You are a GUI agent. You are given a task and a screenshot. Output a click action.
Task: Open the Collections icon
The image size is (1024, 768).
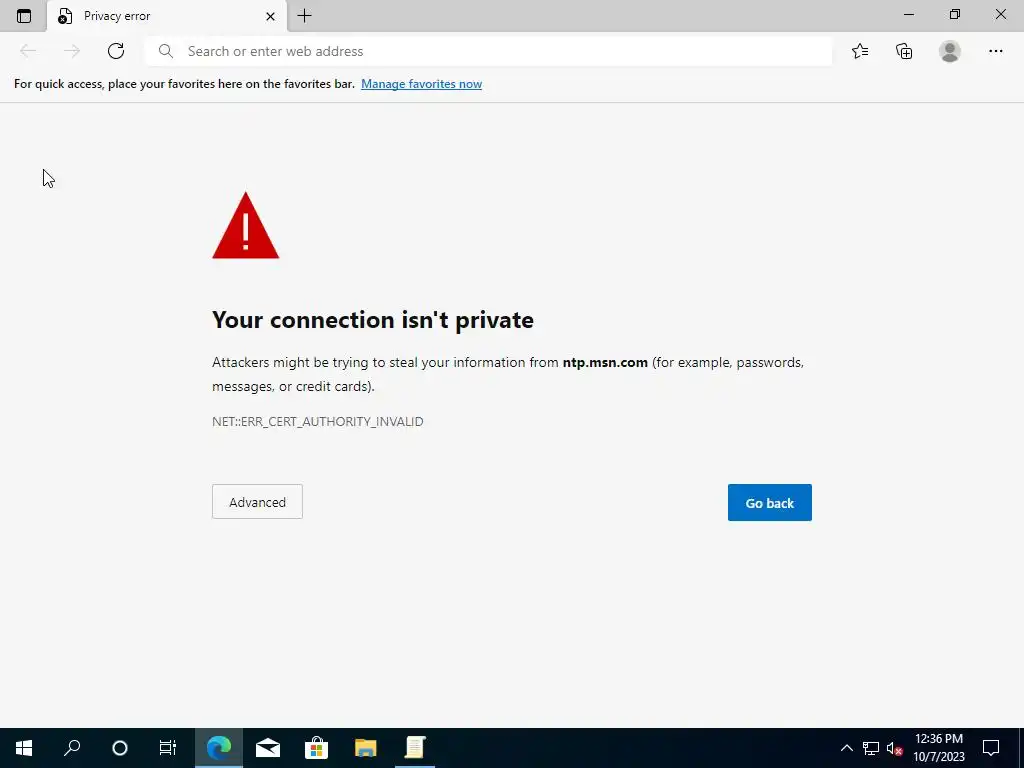pos(904,51)
